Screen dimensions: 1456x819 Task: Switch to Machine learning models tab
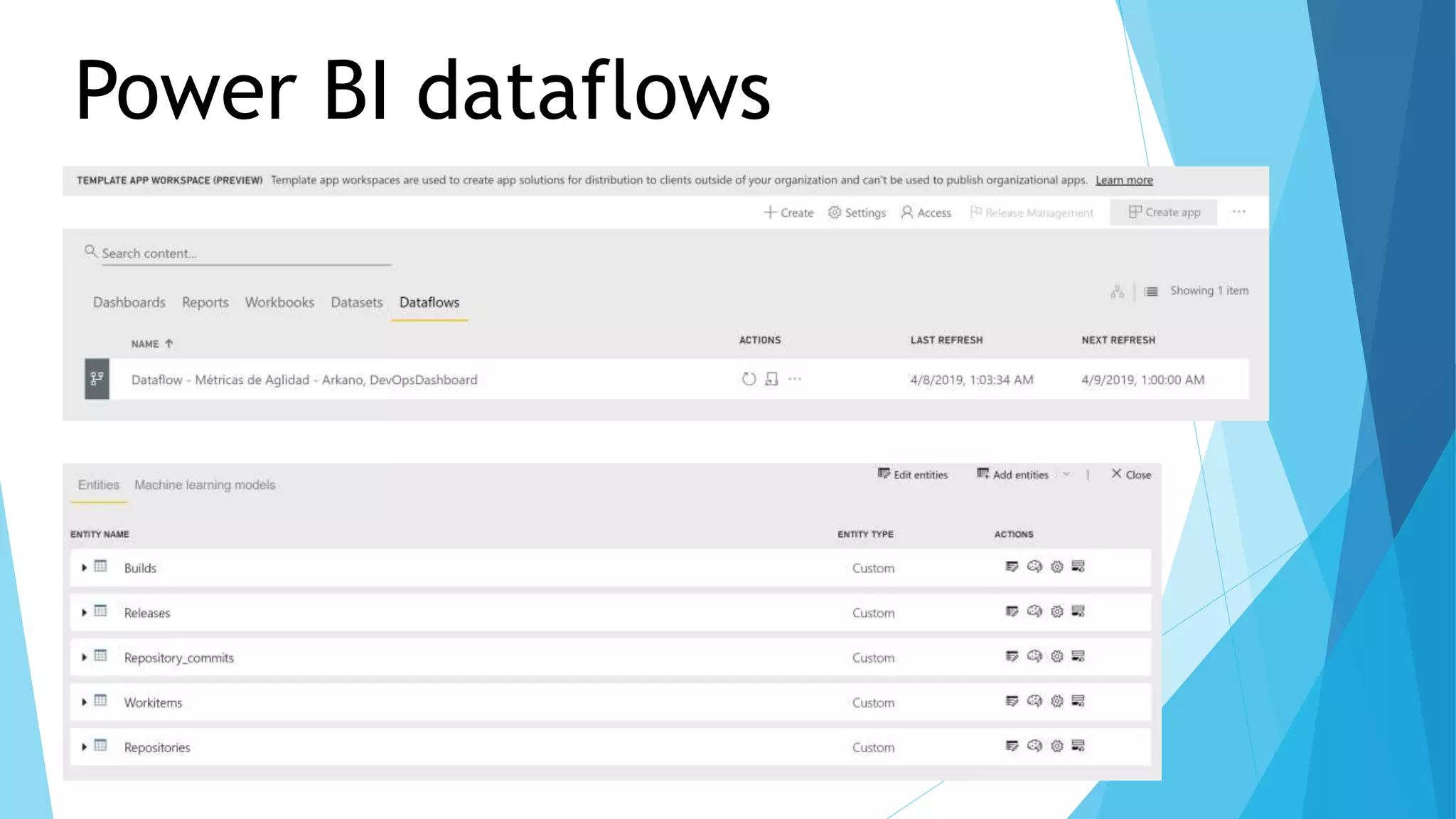tap(205, 485)
